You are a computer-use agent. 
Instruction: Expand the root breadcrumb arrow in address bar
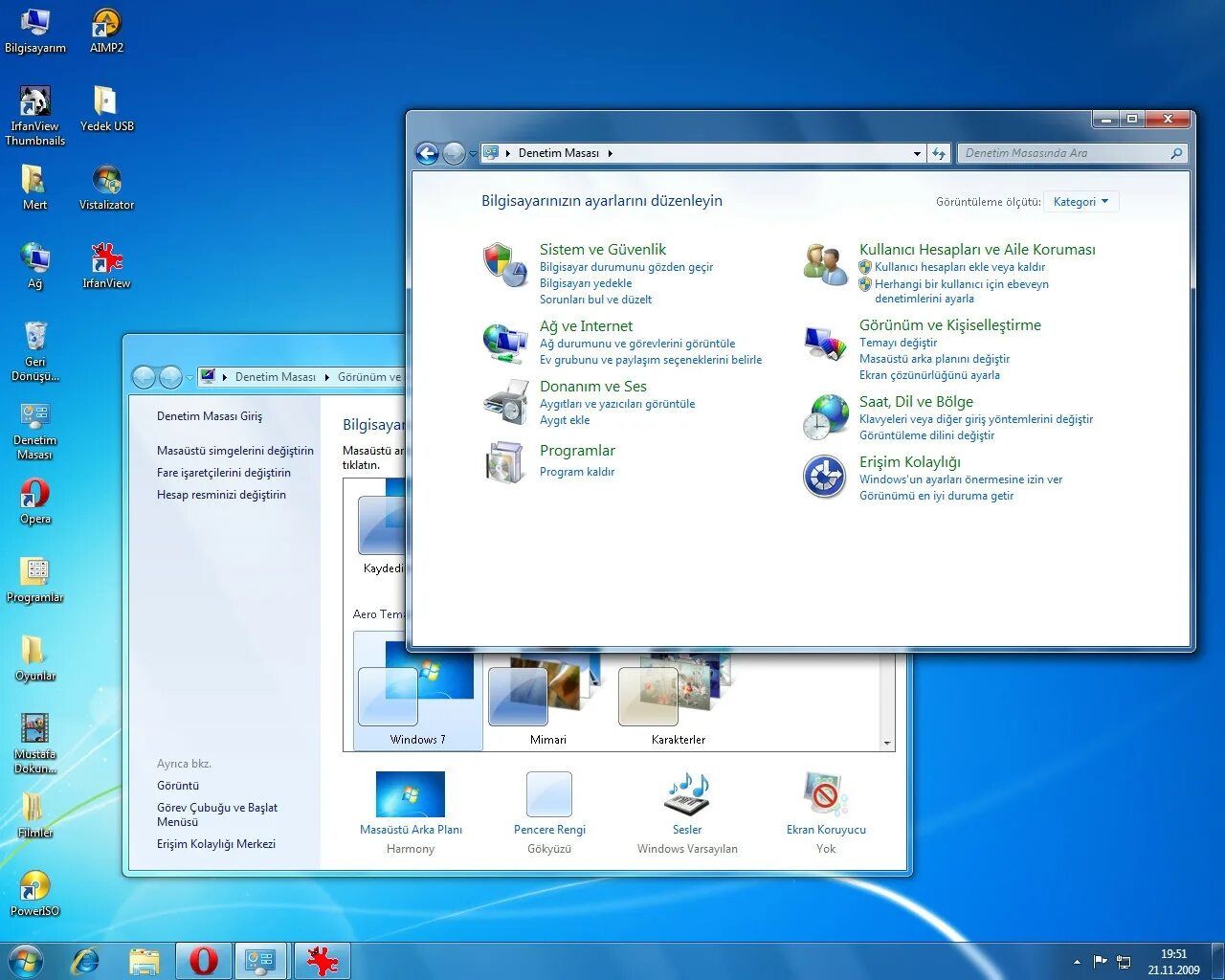(x=508, y=153)
